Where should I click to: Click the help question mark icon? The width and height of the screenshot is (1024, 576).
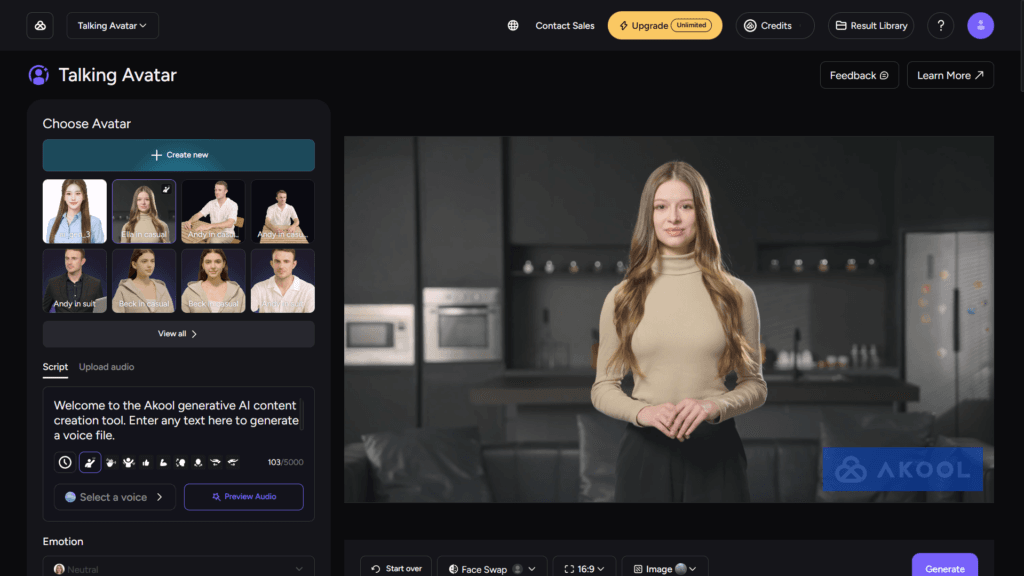point(940,26)
